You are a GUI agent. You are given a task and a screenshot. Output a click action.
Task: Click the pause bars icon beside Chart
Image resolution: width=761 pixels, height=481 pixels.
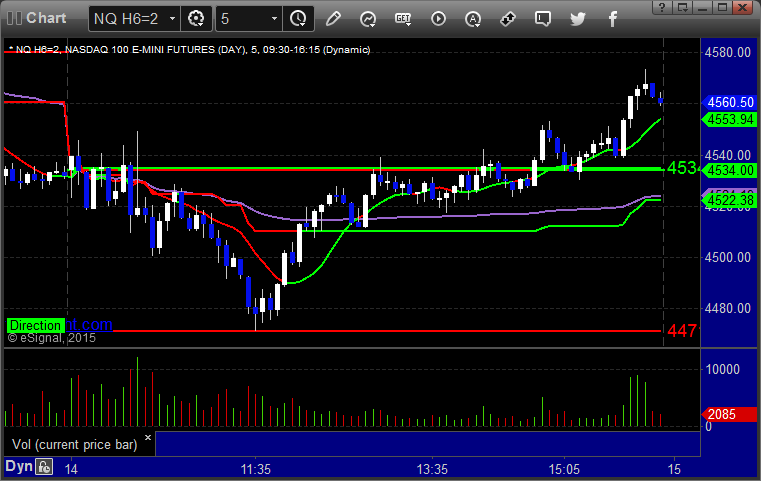point(15,18)
